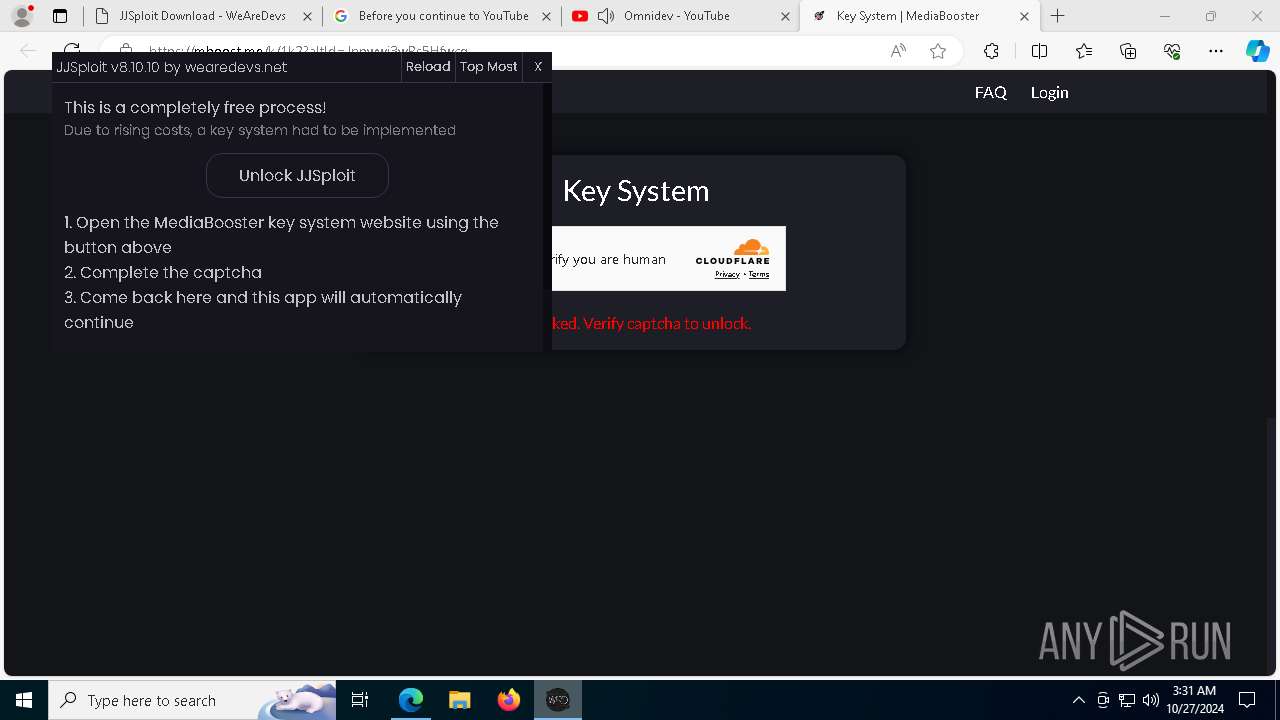Open the Extensions puzzle icon
The width and height of the screenshot is (1280, 720).
pos(991,51)
